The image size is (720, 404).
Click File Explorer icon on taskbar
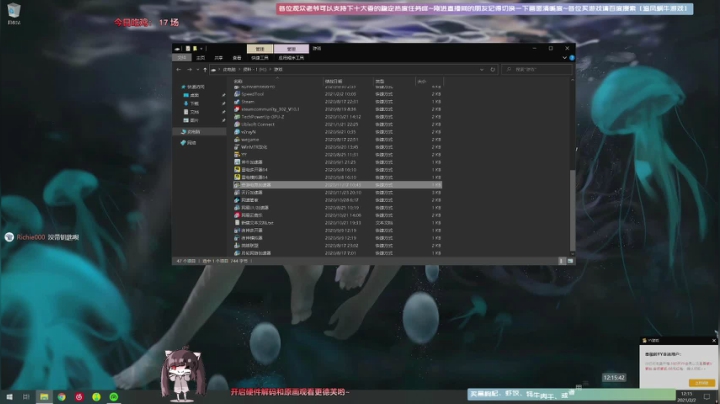(44, 397)
